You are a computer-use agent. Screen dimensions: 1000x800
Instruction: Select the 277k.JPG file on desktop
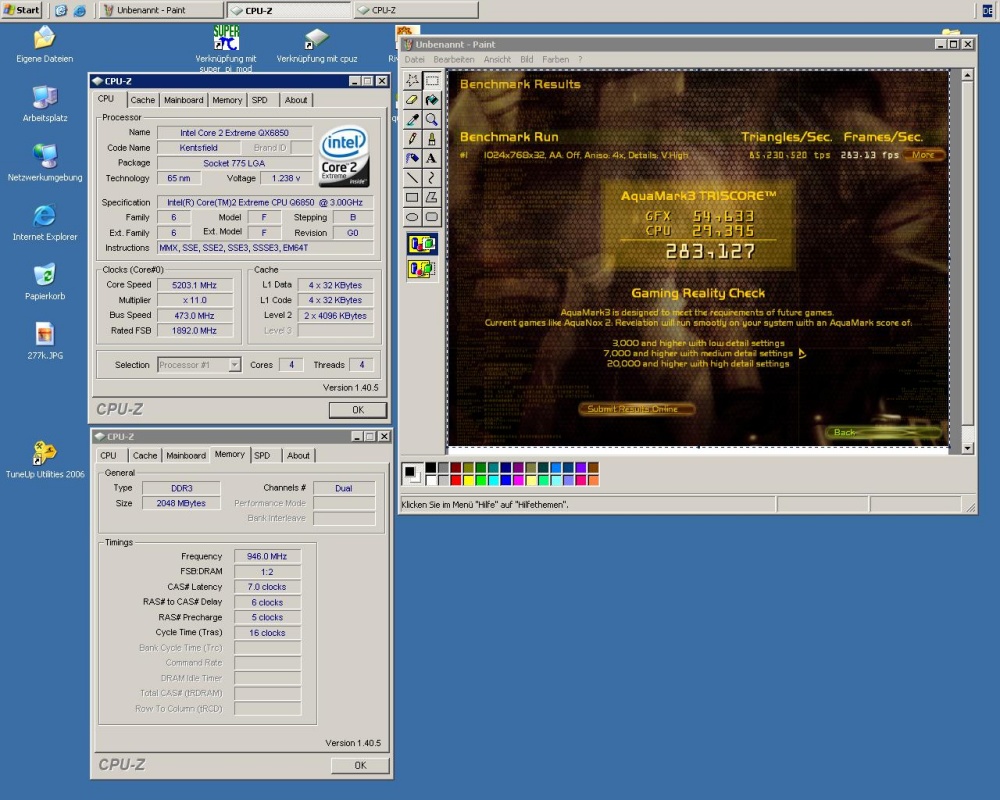click(x=45, y=341)
